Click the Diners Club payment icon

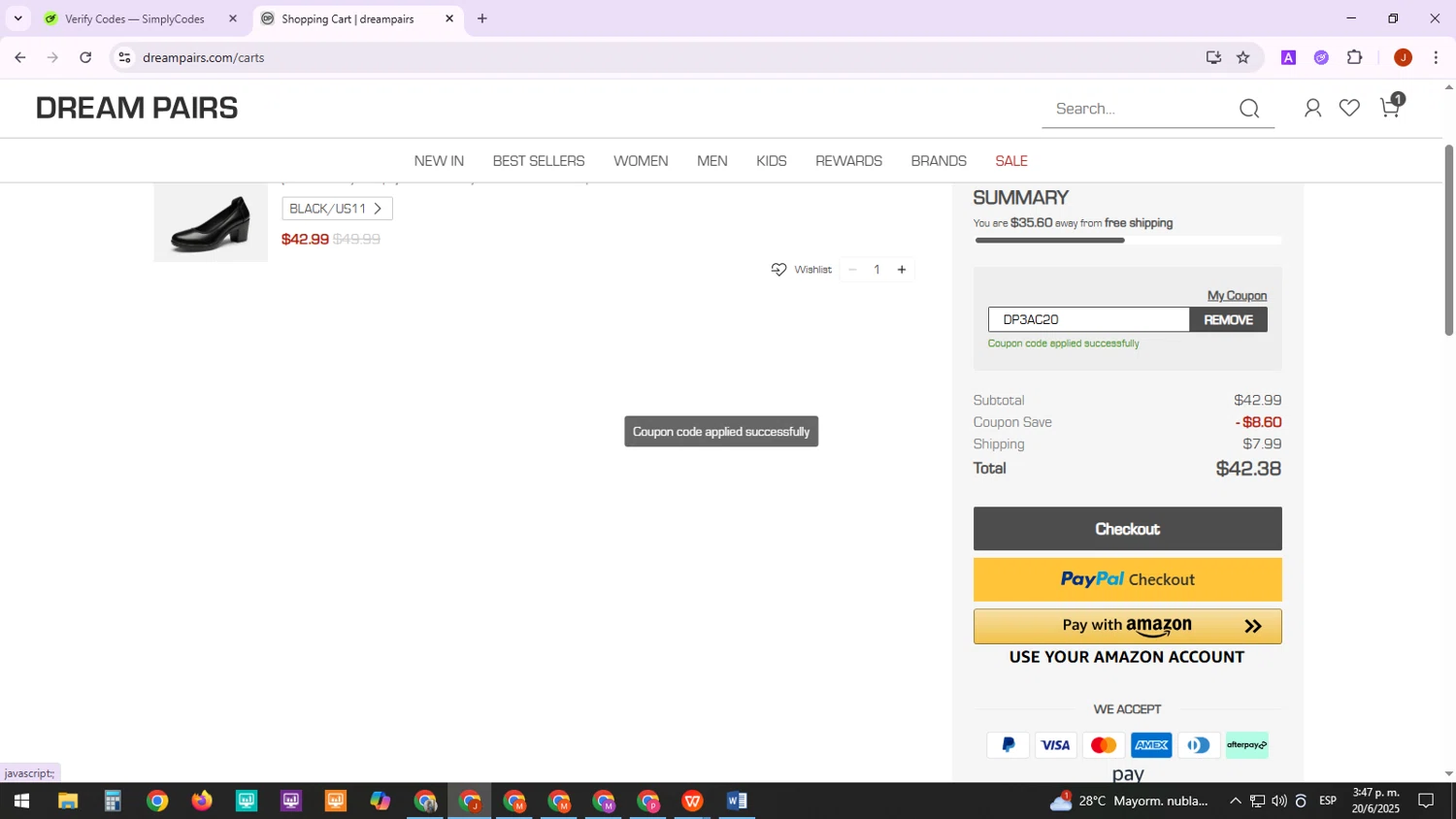pyautogui.click(x=1199, y=745)
